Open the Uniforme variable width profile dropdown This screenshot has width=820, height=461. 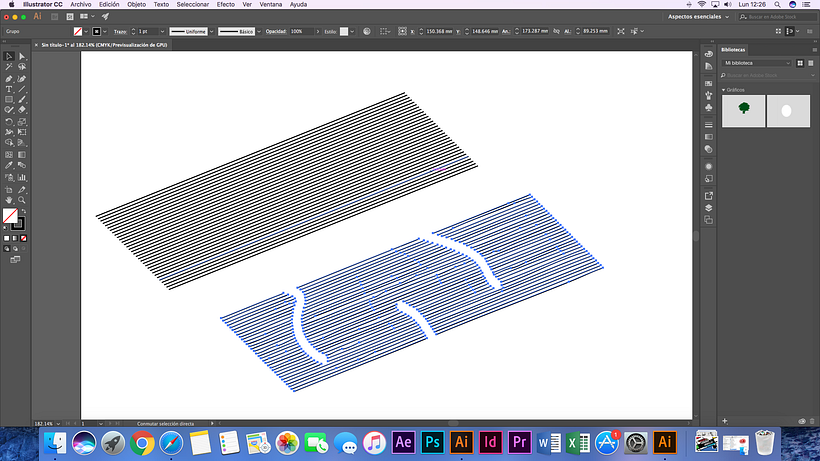pos(211,31)
